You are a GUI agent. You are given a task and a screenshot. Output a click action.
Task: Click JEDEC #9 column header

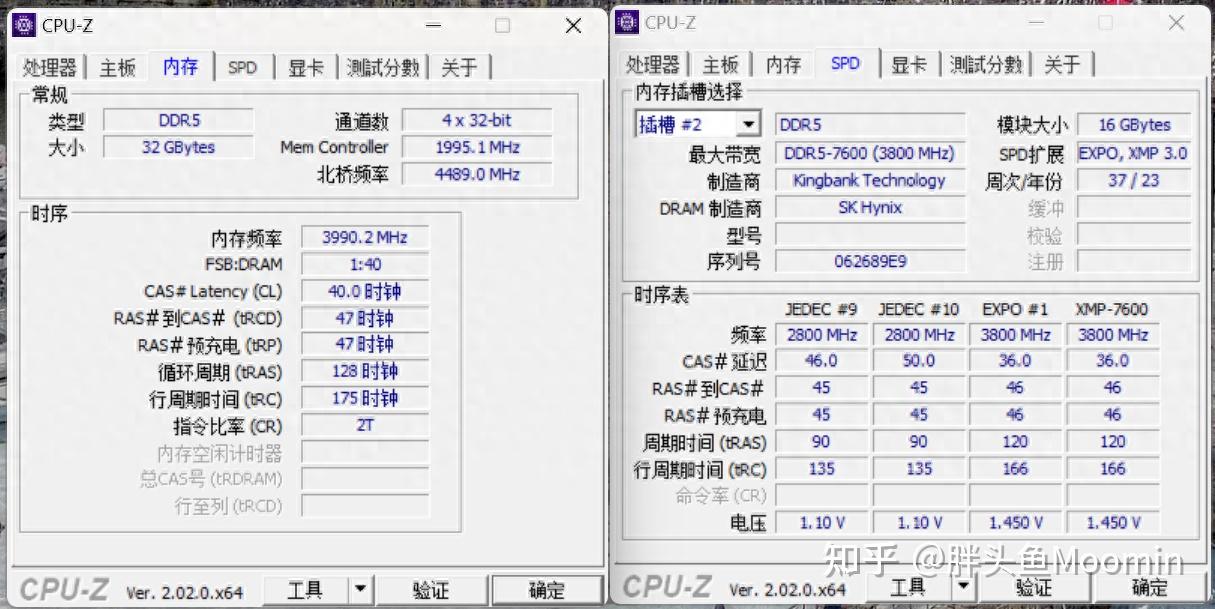821,309
